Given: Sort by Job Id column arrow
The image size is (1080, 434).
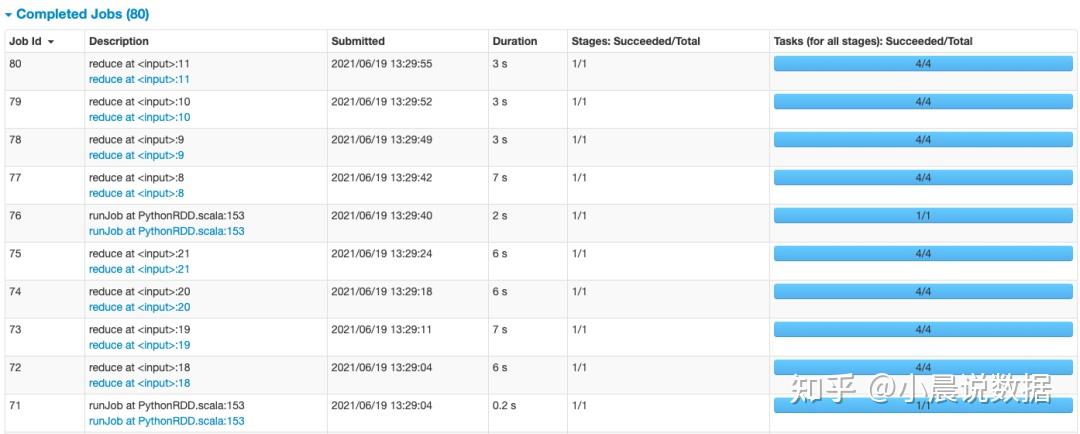Looking at the screenshot, I should [x=51, y=42].
